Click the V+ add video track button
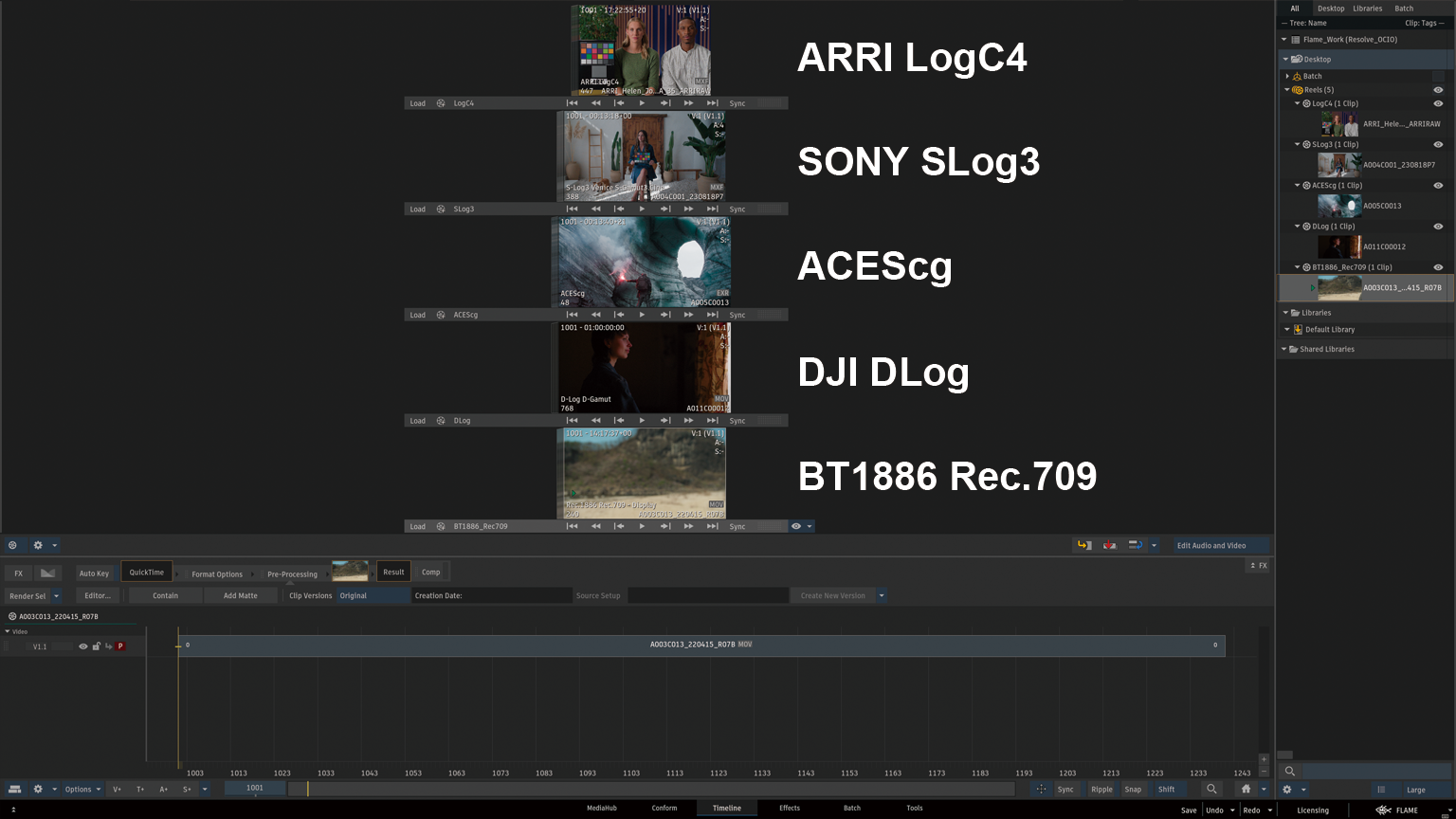 117,789
